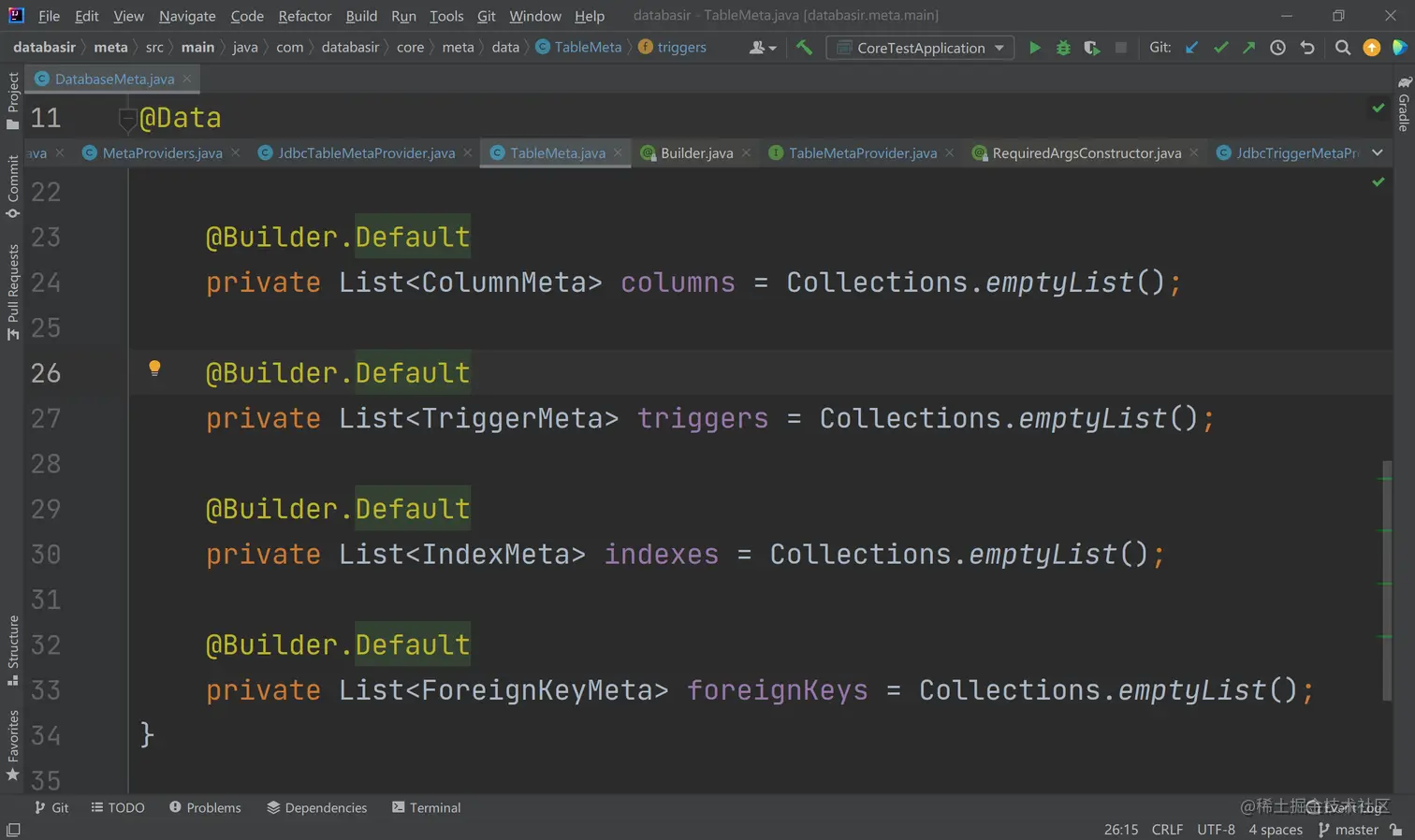This screenshot has width=1415, height=840.
Task: Switch to the RequiredArgsConstructor.java tab
Action: 1087,152
